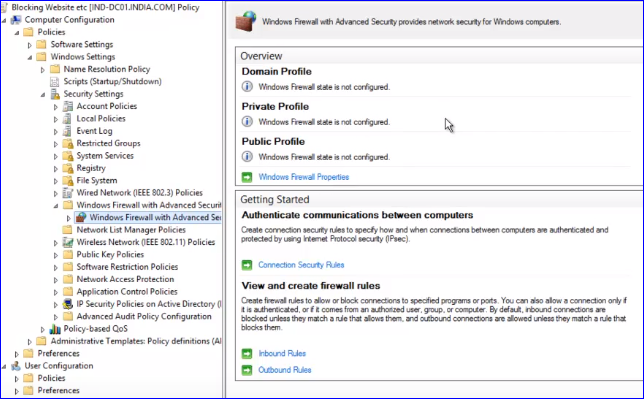
Task: Click the green arrow beside Inbound Rules
Action: [247, 353]
